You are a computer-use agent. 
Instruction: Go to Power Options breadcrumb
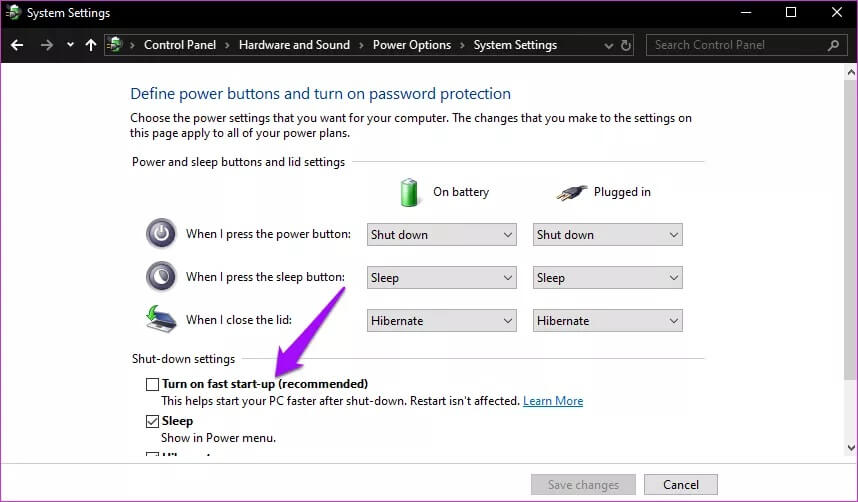(x=411, y=45)
